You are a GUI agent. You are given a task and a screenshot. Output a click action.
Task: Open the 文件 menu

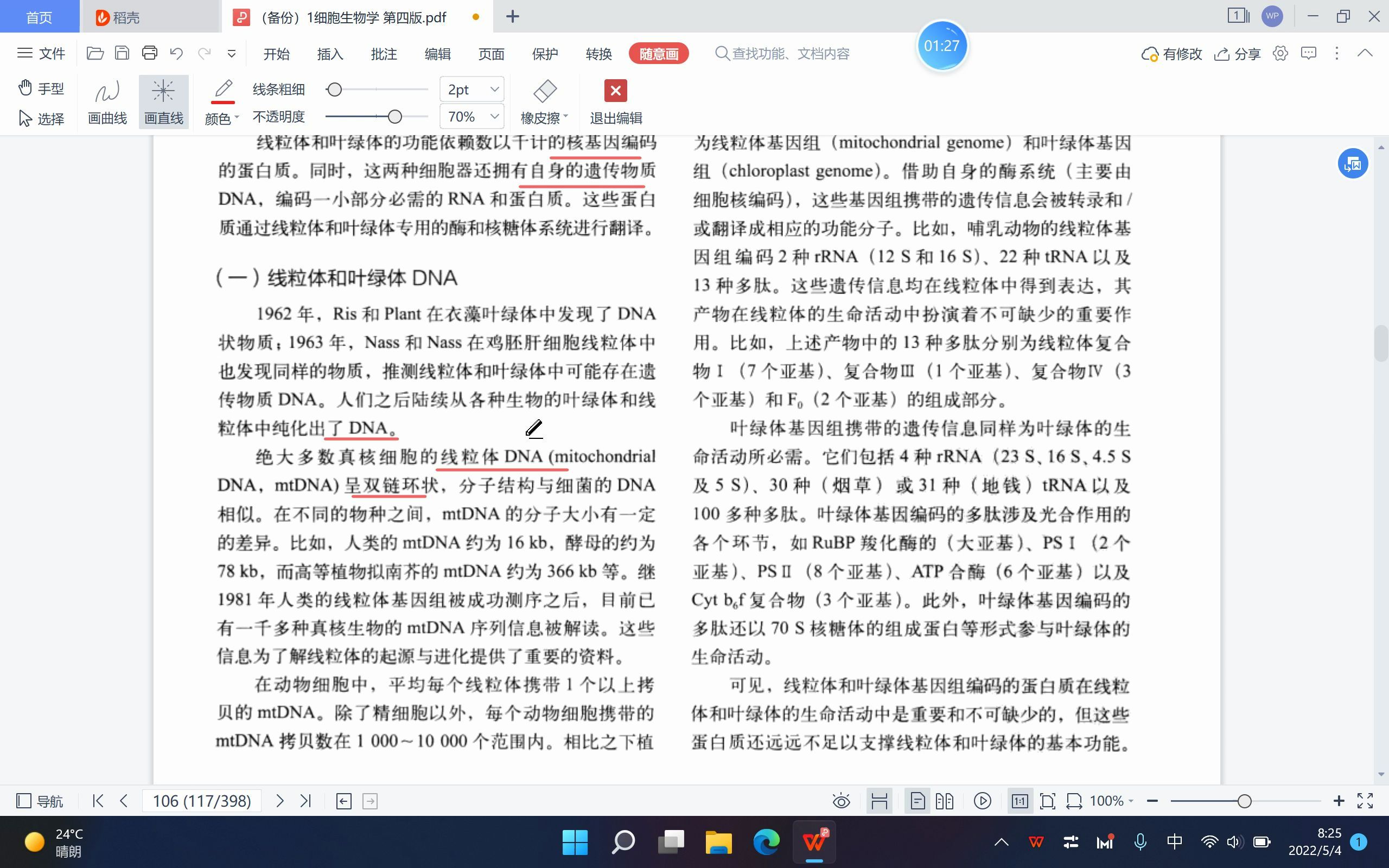41,53
